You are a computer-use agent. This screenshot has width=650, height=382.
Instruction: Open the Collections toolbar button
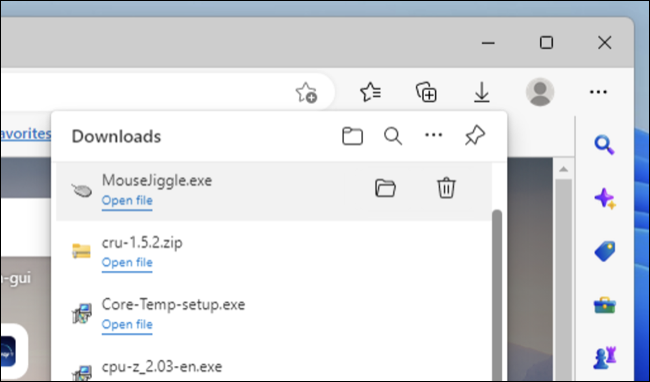coord(426,92)
